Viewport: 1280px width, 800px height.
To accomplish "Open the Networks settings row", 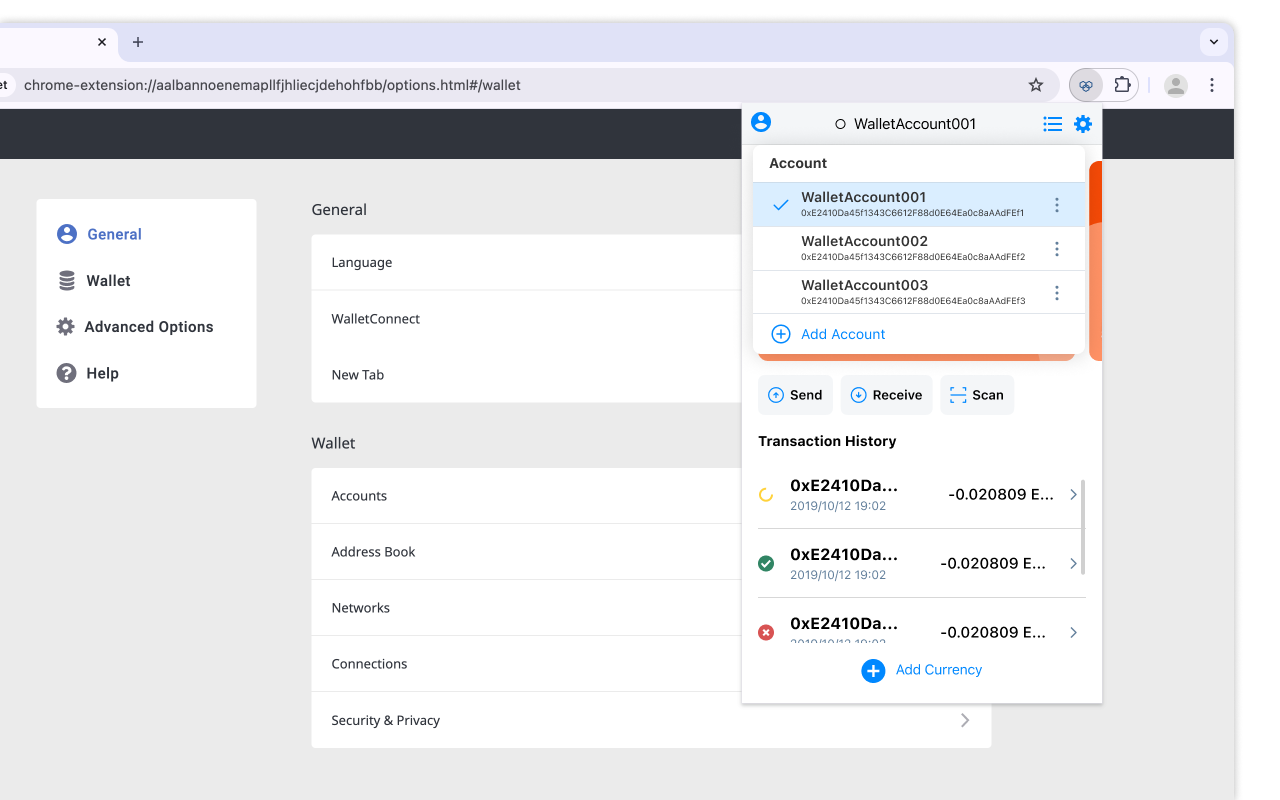I will (527, 608).
